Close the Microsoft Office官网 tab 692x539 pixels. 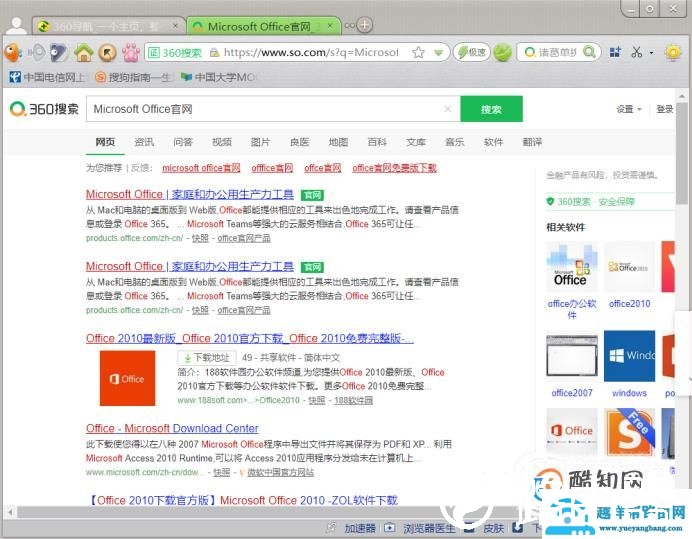pyautogui.click(x=330, y=26)
